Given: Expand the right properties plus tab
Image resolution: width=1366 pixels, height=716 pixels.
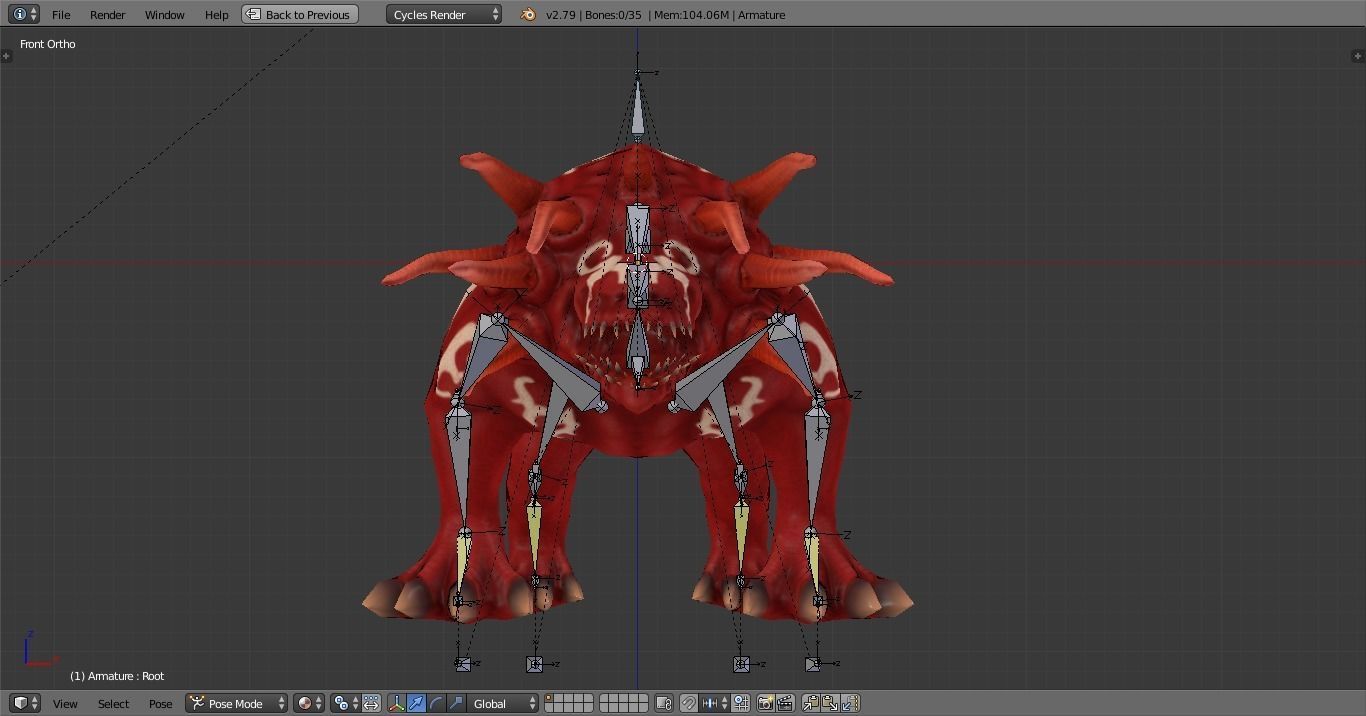Looking at the screenshot, I should (1358, 55).
